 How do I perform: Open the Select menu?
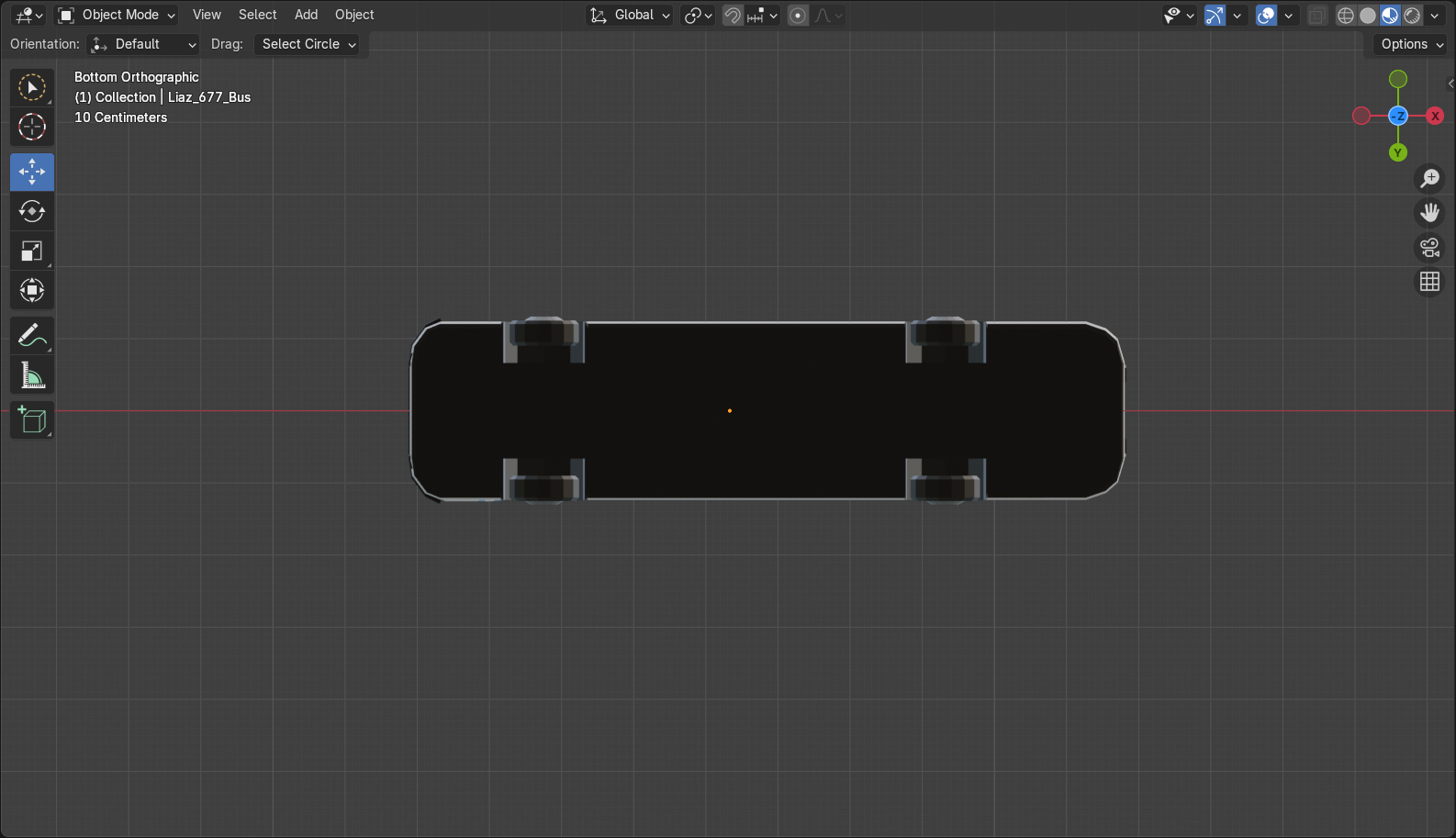(x=257, y=15)
